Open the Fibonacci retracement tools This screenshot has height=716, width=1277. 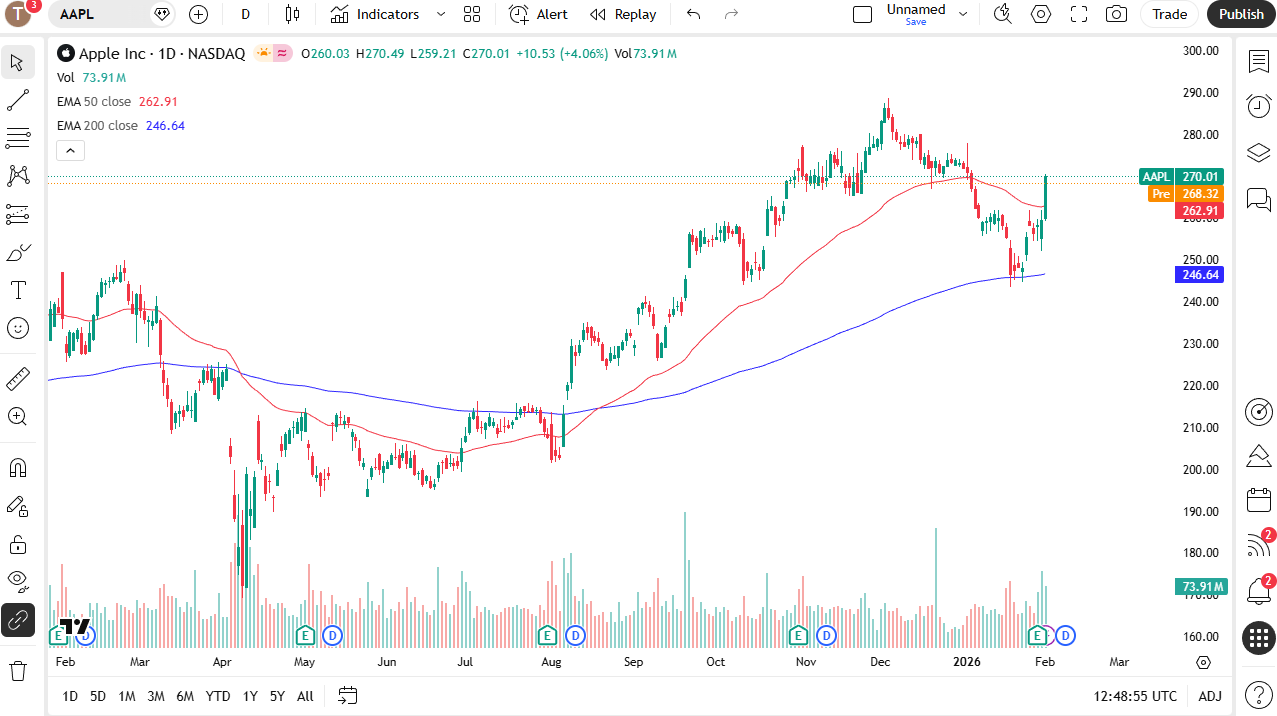[x=17, y=138]
